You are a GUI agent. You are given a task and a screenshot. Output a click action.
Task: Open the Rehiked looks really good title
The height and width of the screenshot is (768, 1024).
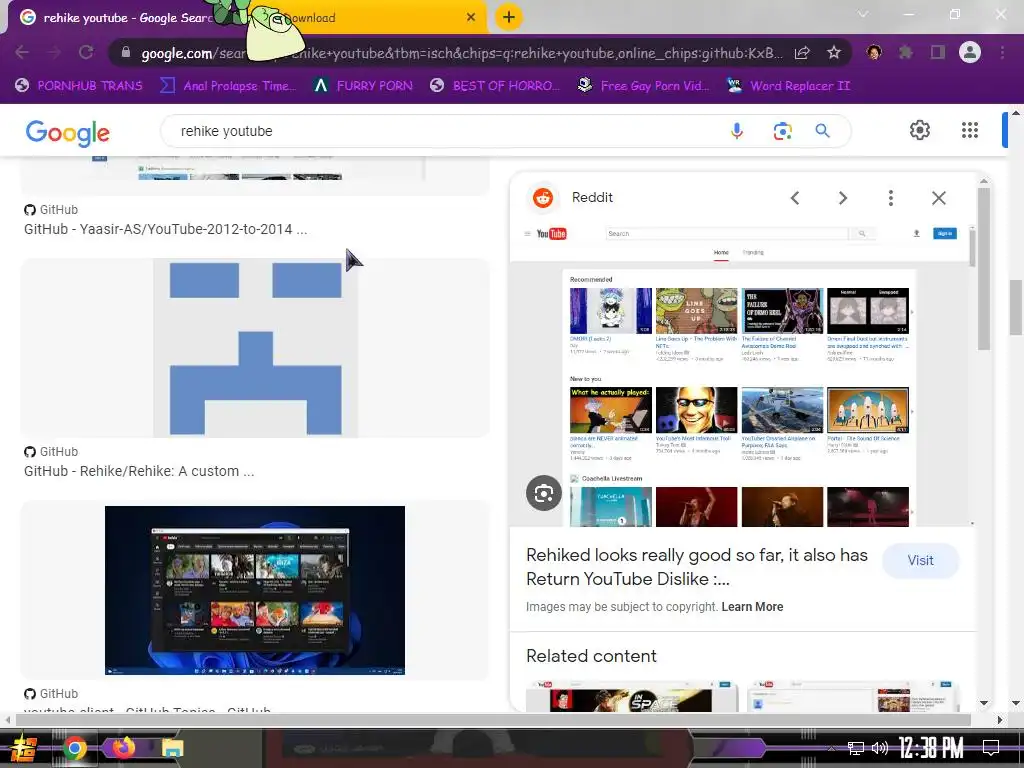697,567
